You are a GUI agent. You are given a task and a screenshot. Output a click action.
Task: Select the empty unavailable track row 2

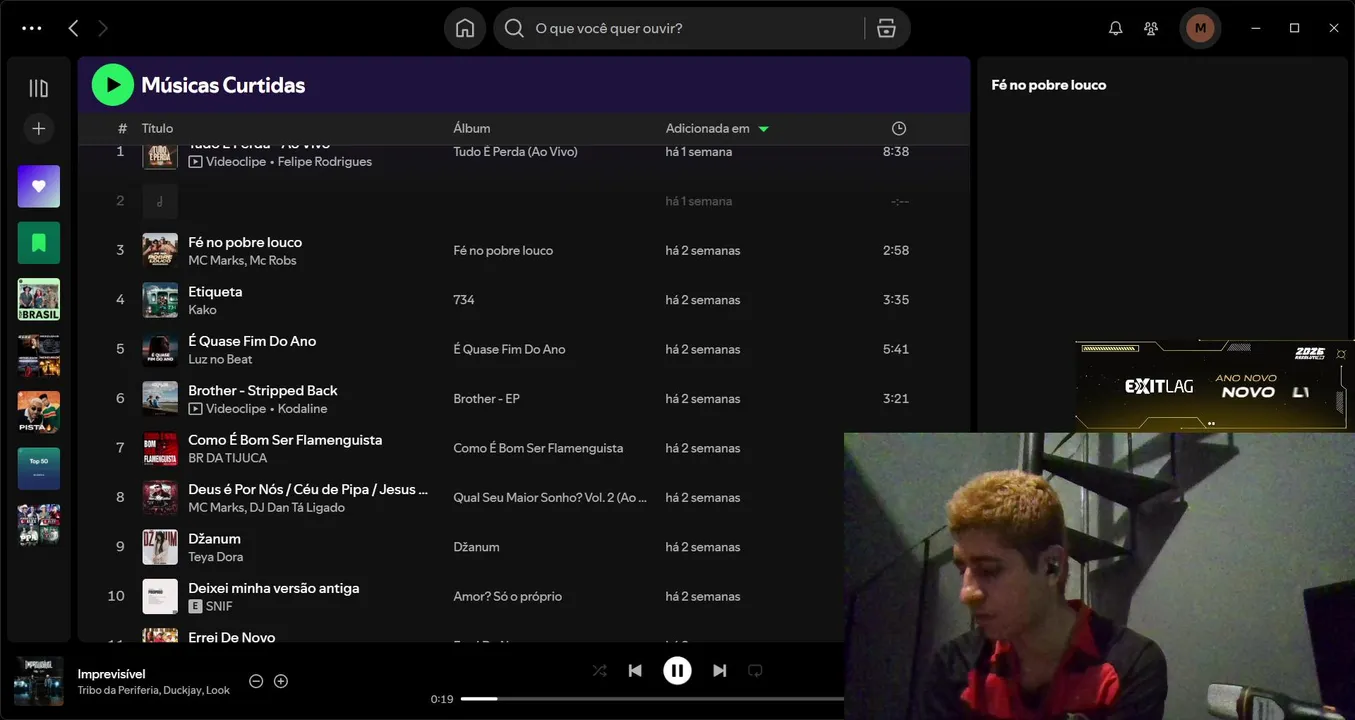click(524, 201)
